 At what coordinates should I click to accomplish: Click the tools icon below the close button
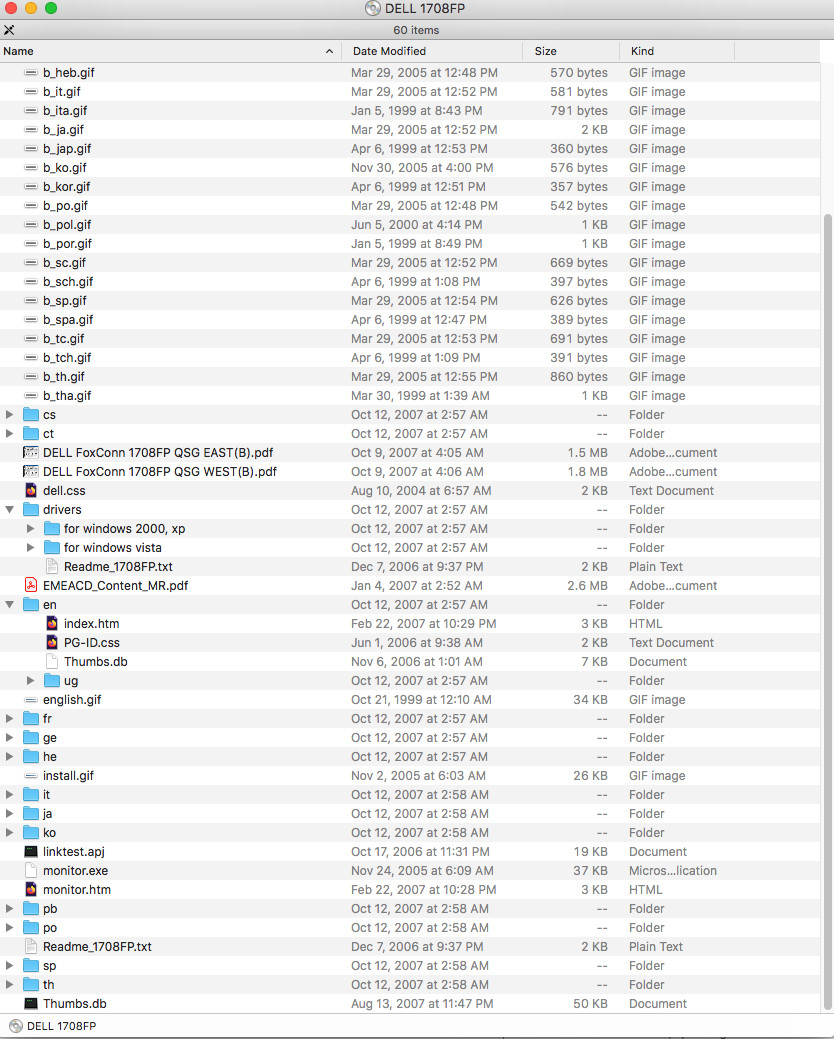click(9, 30)
